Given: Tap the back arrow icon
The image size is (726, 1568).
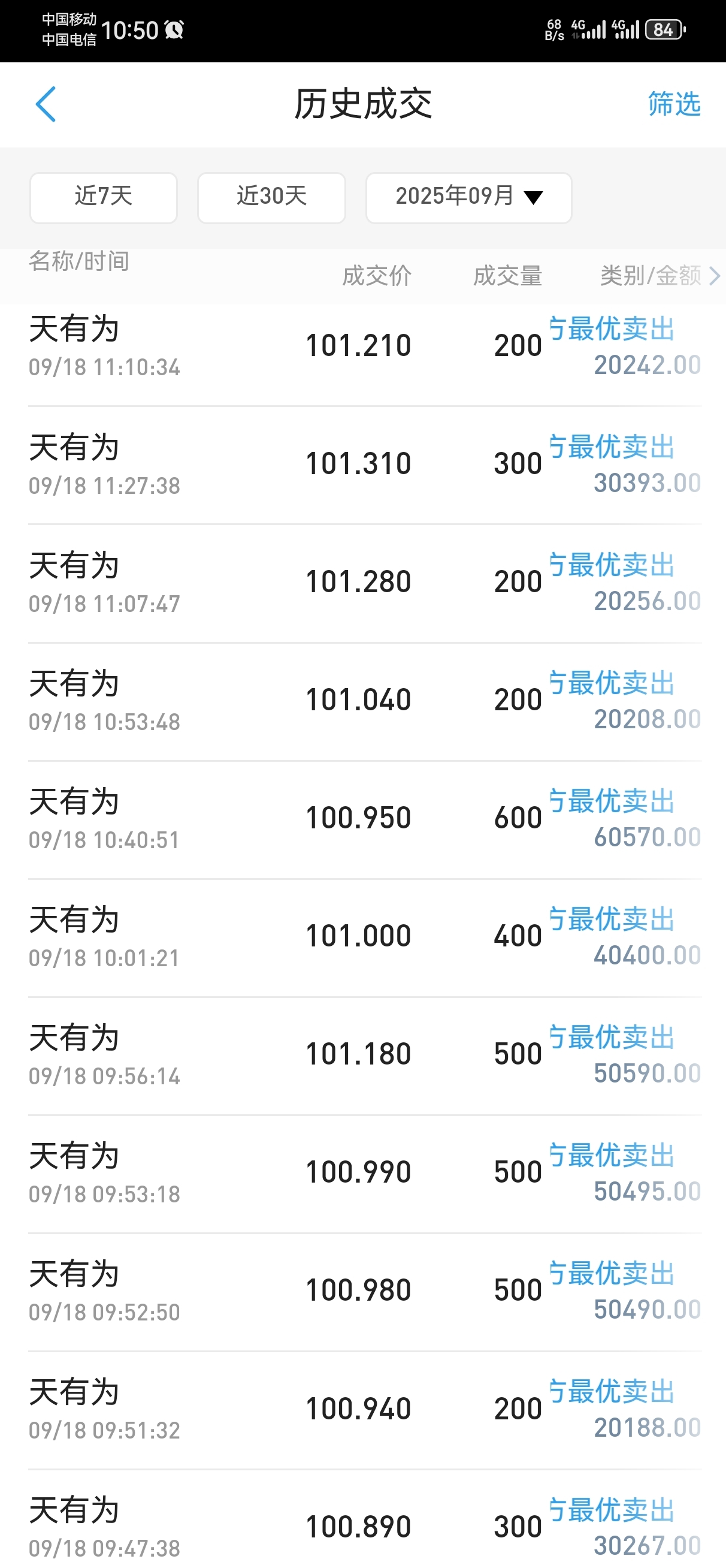Looking at the screenshot, I should 46,104.
